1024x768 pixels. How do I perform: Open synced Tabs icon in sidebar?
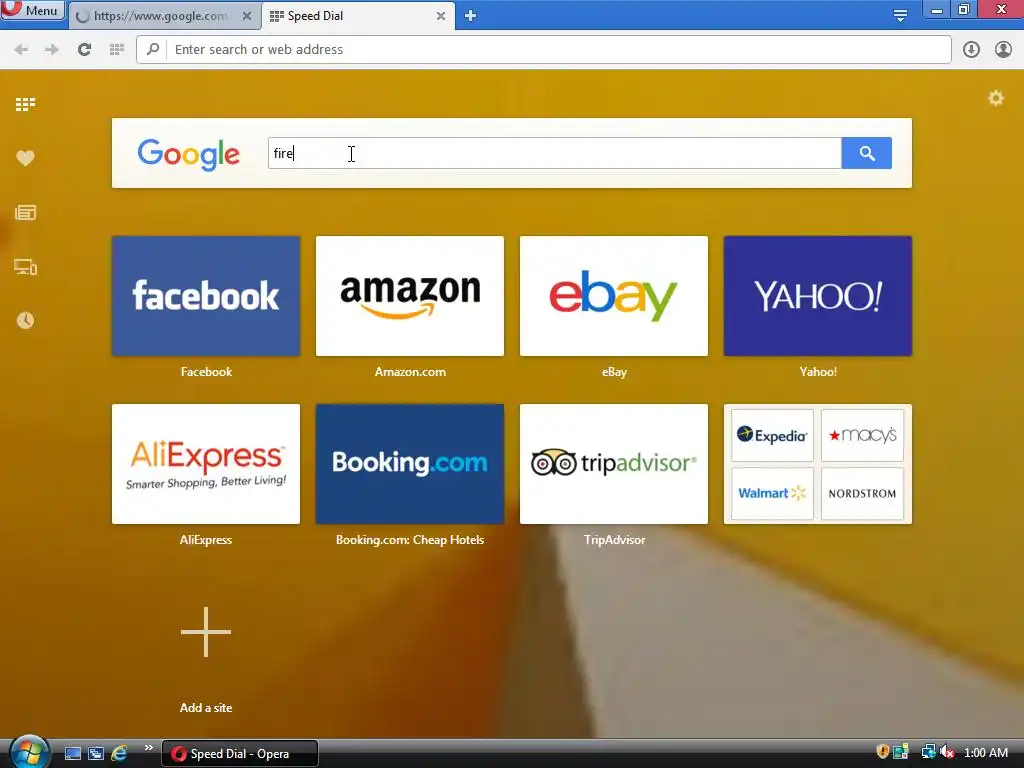click(25, 267)
